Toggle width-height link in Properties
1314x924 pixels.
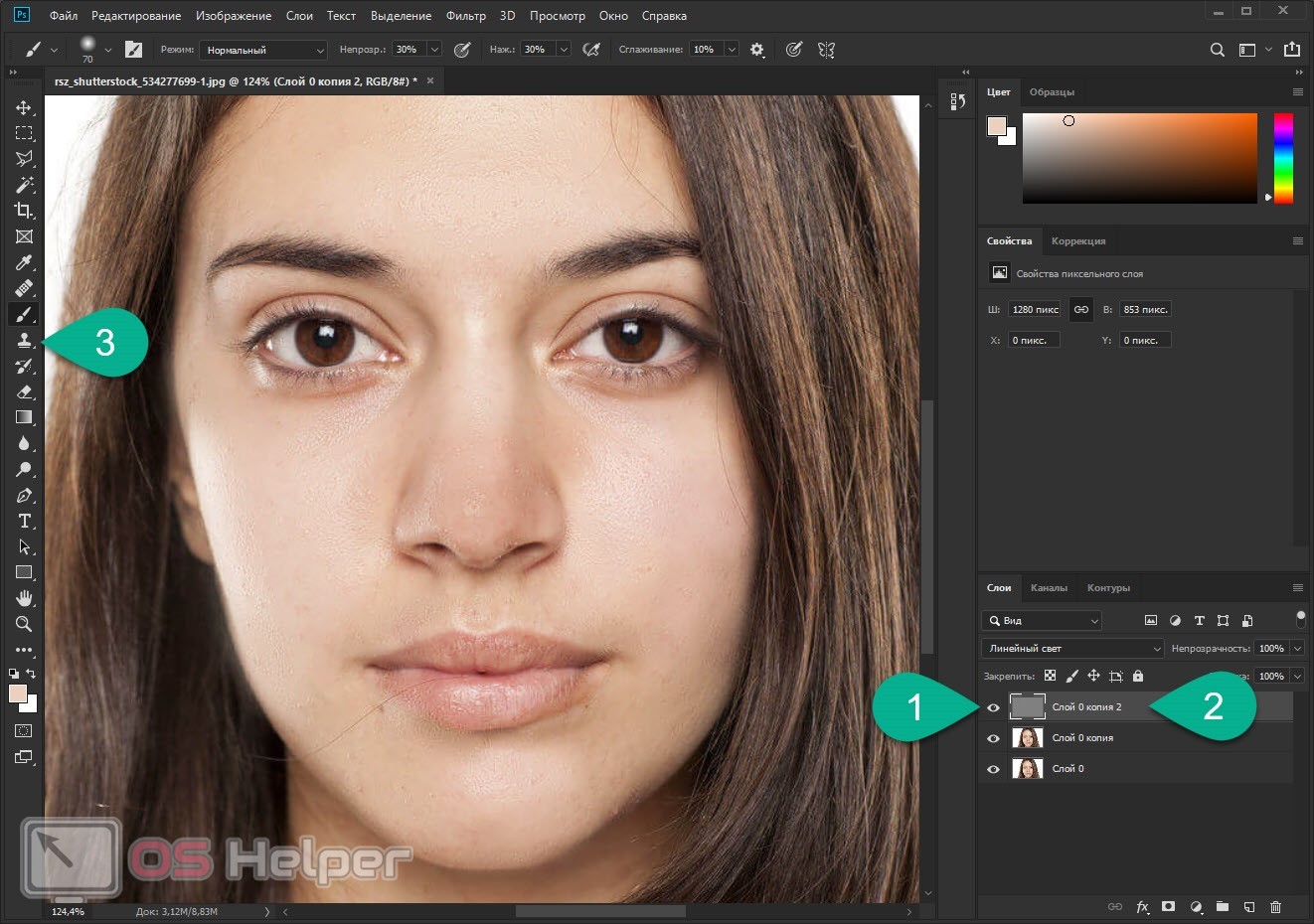(1081, 309)
